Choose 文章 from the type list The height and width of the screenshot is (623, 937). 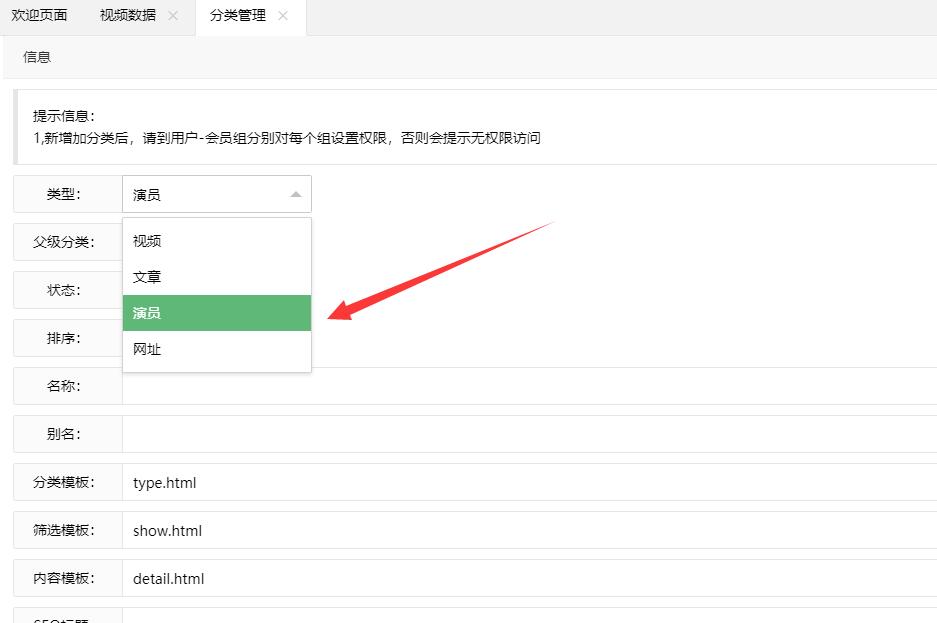[x=217, y=277]
